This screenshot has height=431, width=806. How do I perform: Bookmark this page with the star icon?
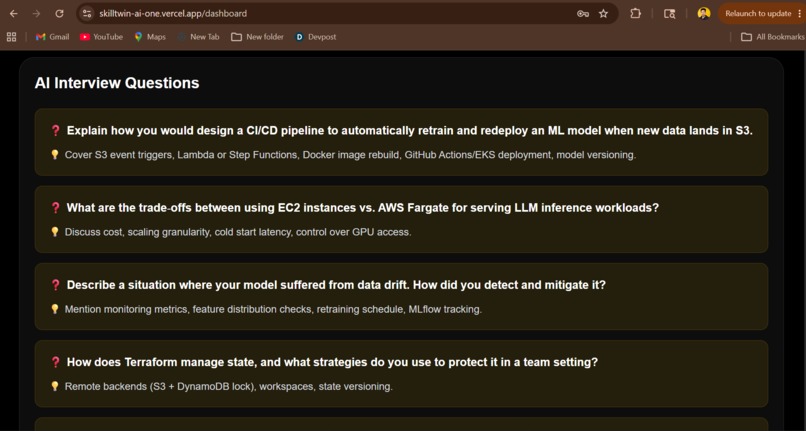tap(603, 14)
